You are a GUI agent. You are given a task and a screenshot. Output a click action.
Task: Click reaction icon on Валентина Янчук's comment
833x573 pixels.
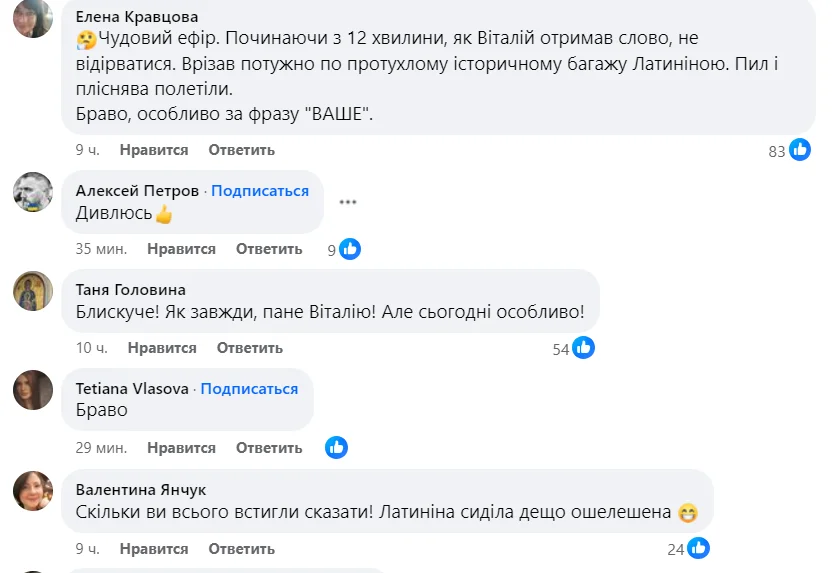click(x=698, y=548)
